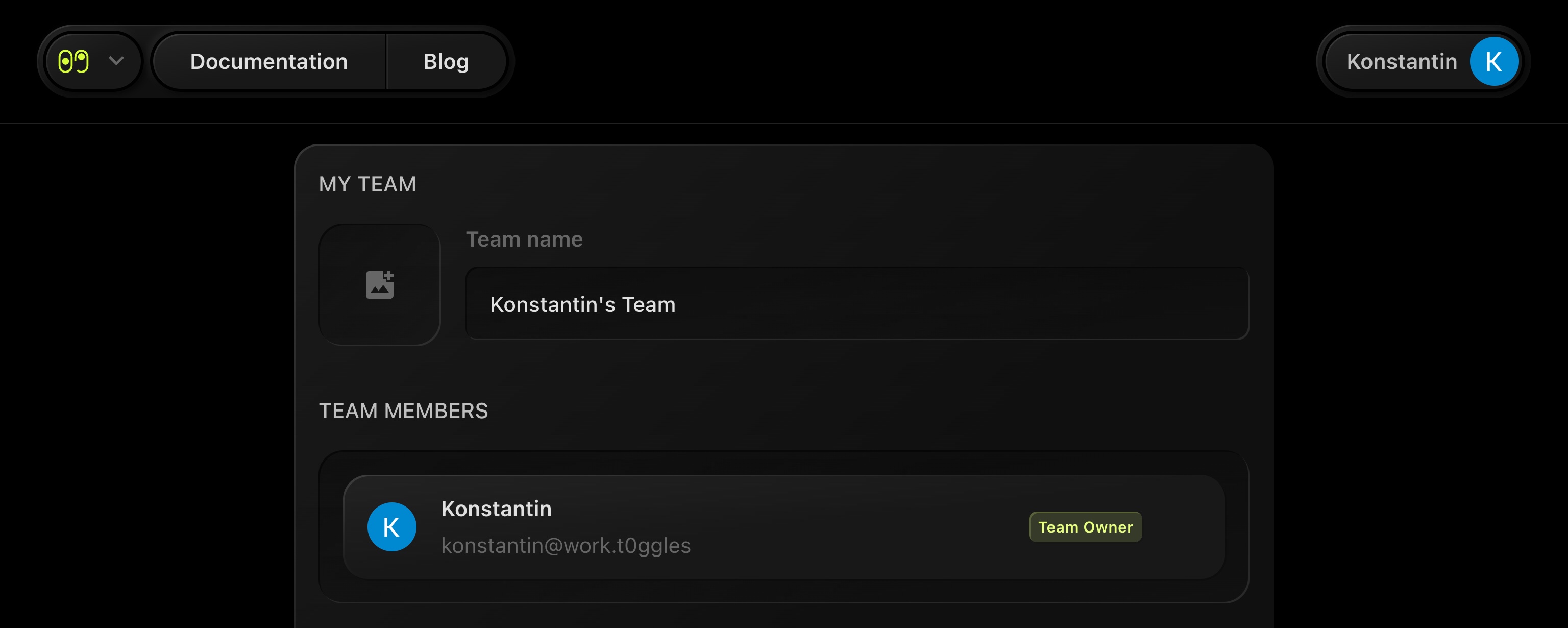Screen dimensions: 1568x628
Task: Click the Konstantin's Team text value
Action: [x=582, y=304]
